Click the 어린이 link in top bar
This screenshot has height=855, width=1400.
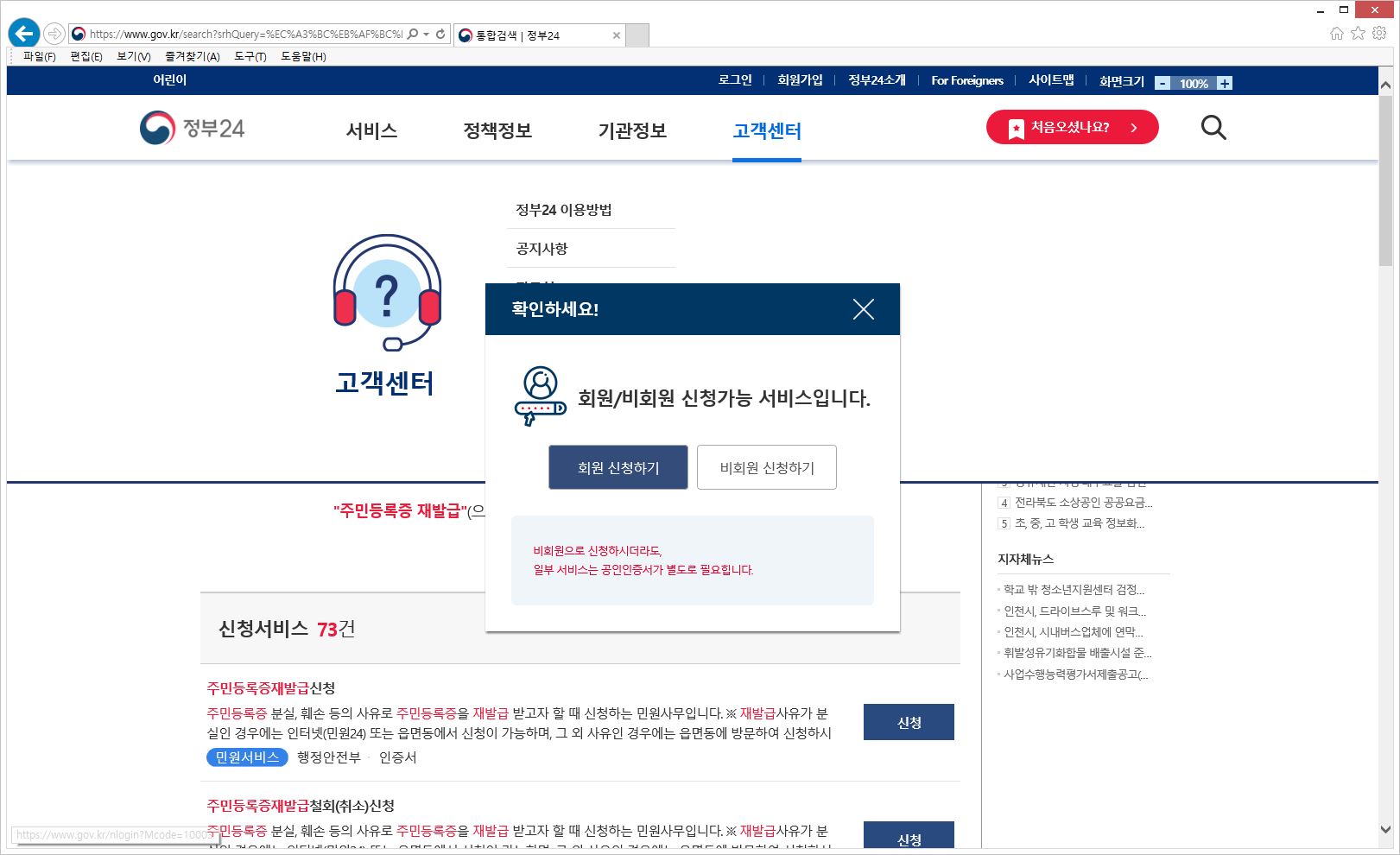pyautogui.click(x=170, y=80)
